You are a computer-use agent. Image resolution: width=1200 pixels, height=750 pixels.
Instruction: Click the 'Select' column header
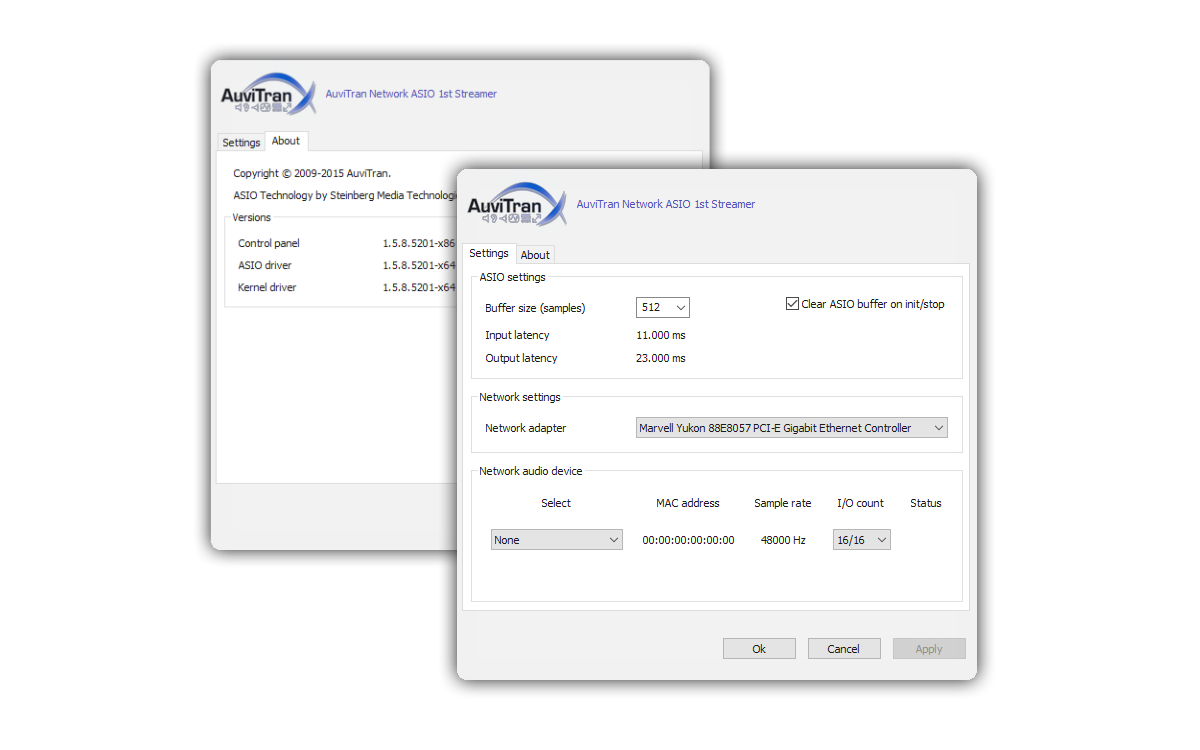tap(556, 503)
